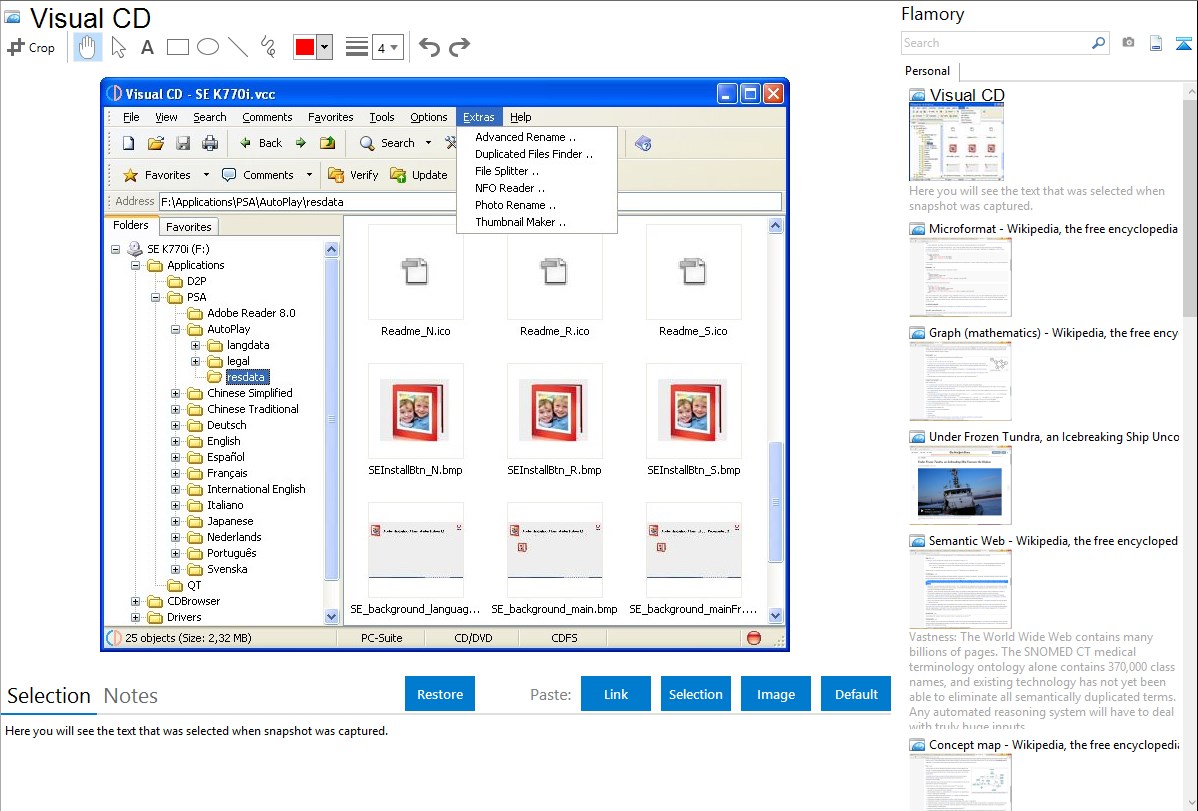Pick the freehand scribble tool

pyautogui.click(x=268, y=47)
